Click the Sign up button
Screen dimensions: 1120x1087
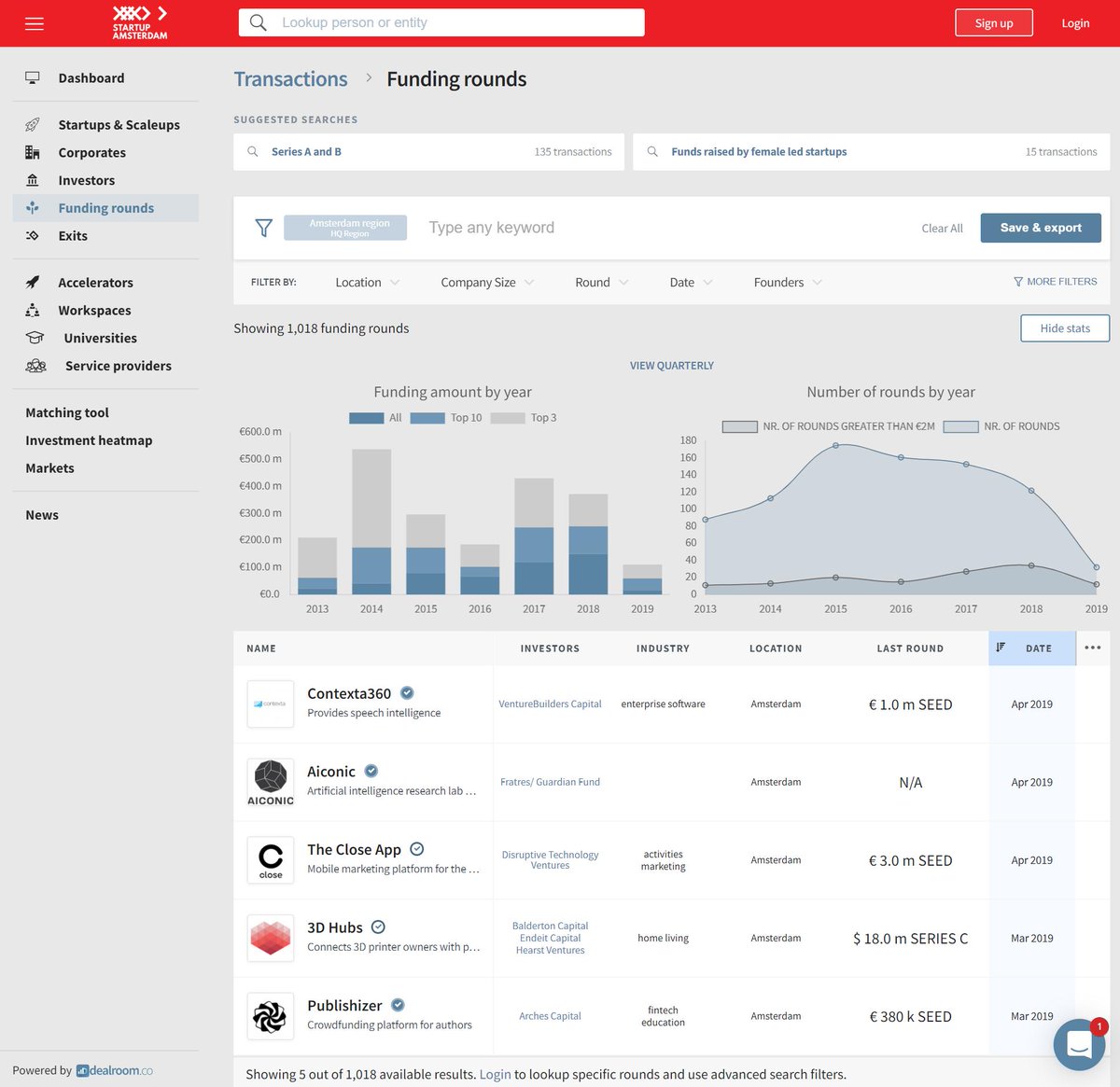point(994,22)
